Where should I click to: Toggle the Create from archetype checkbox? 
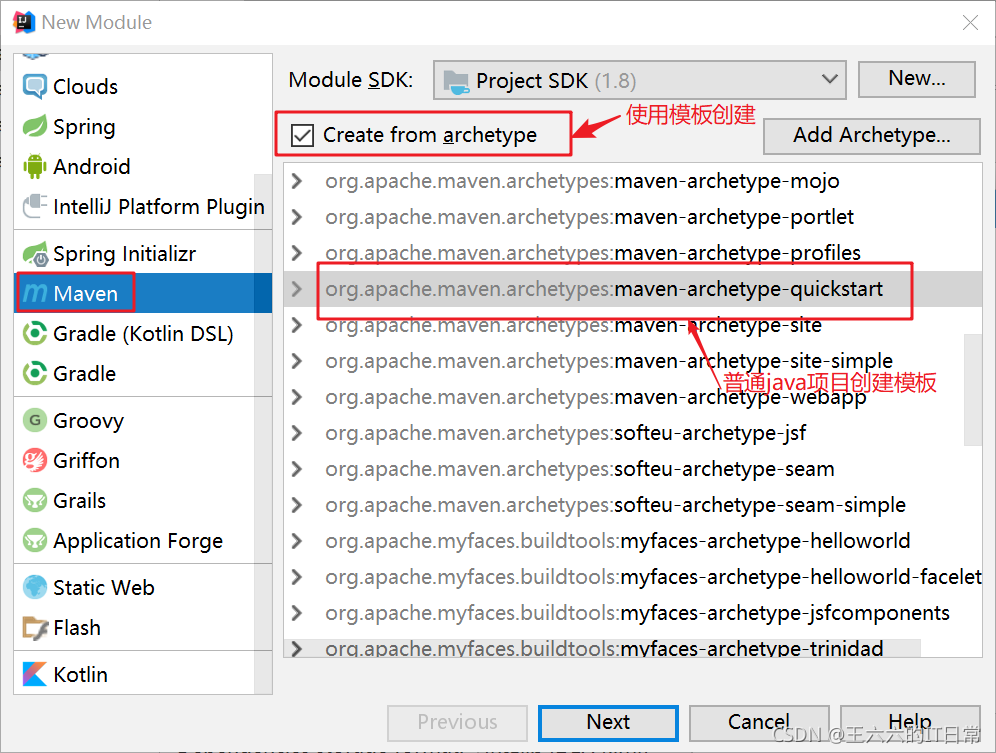(302, 135)
